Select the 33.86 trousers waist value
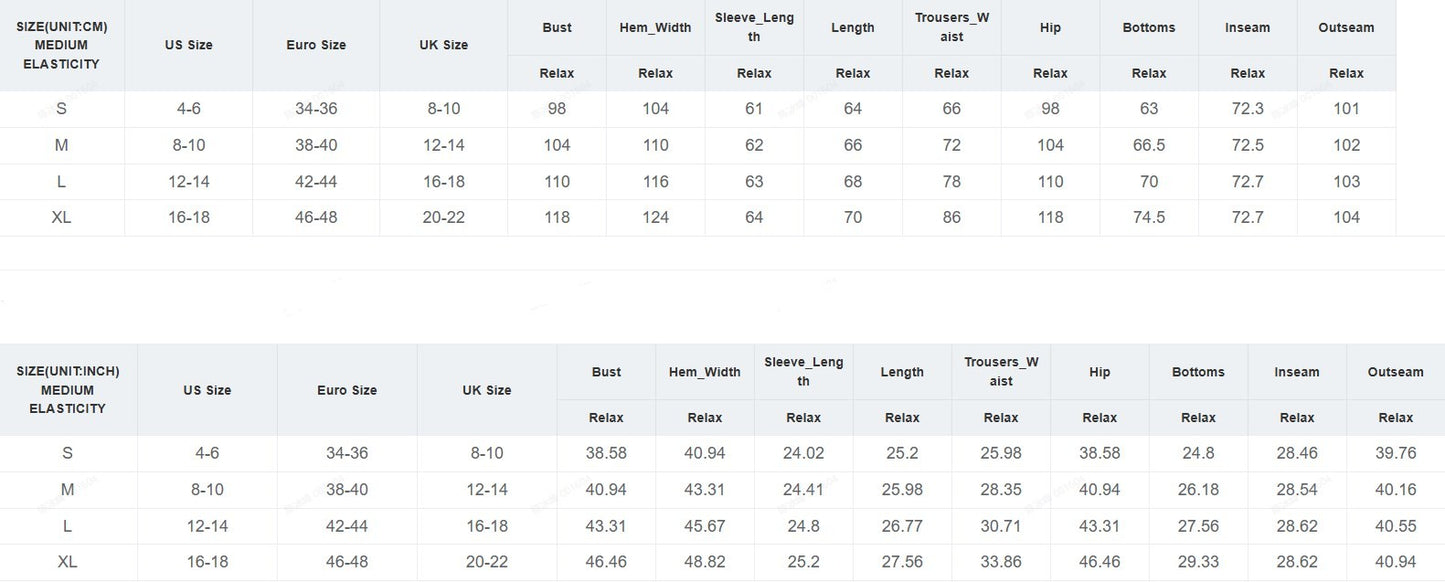The width and height of the screenshot is (1445, 582). 1001,562
